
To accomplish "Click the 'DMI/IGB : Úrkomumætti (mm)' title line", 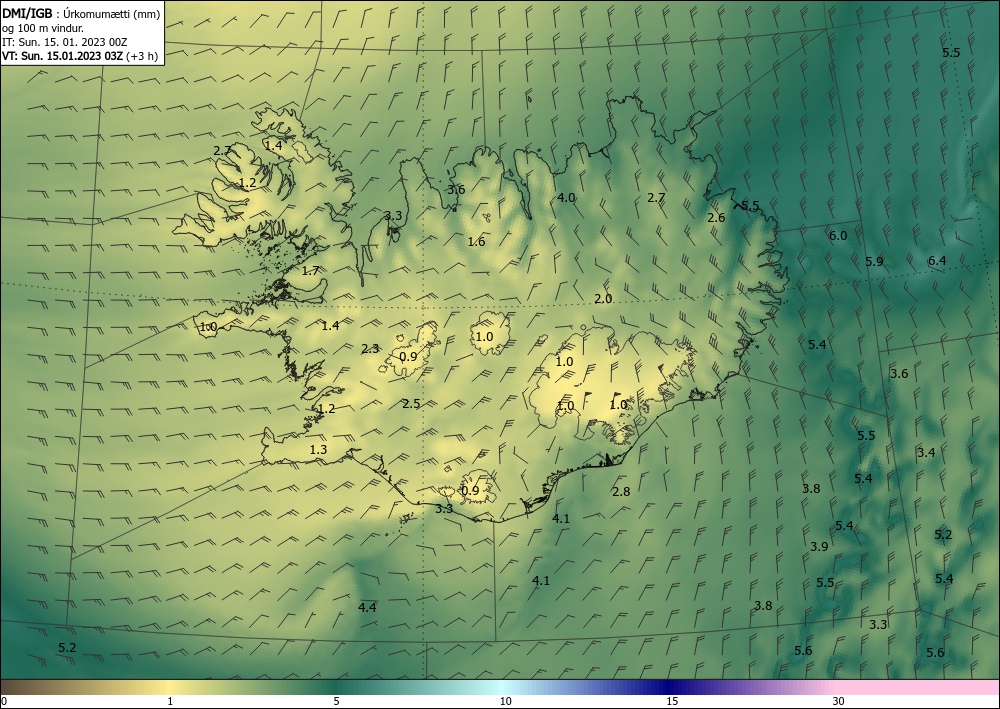I will coord(81,13).
